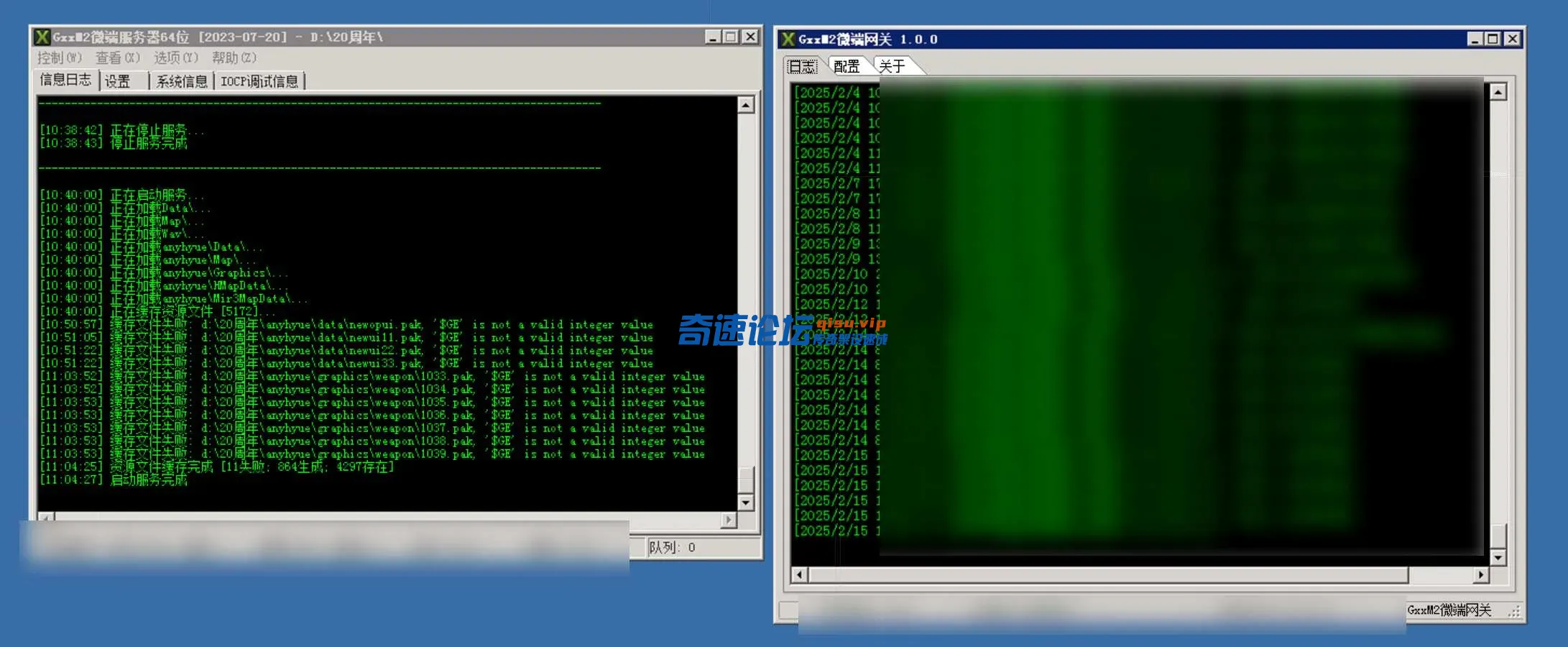This screenshot has height=647, width=1568.
Task: Click server log scrollbar up arrow
Action: tap(746, 105)
